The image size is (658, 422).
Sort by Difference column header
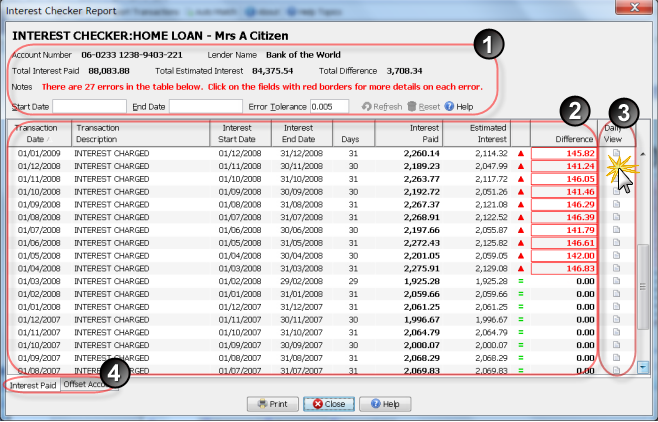point(565,139)
